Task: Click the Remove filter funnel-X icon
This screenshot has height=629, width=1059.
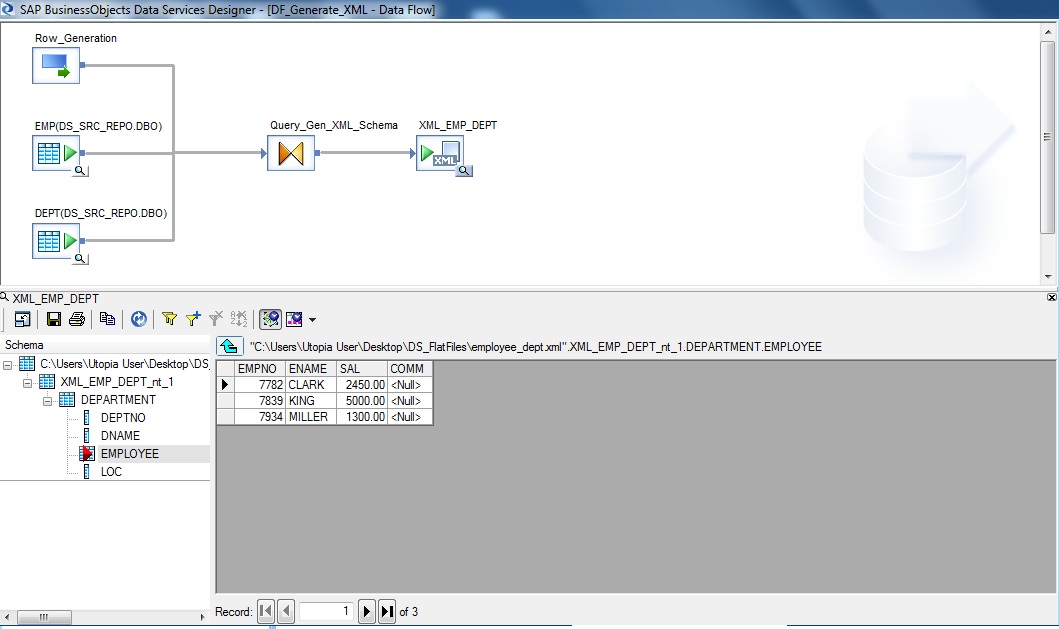Action: pos(215,319)
